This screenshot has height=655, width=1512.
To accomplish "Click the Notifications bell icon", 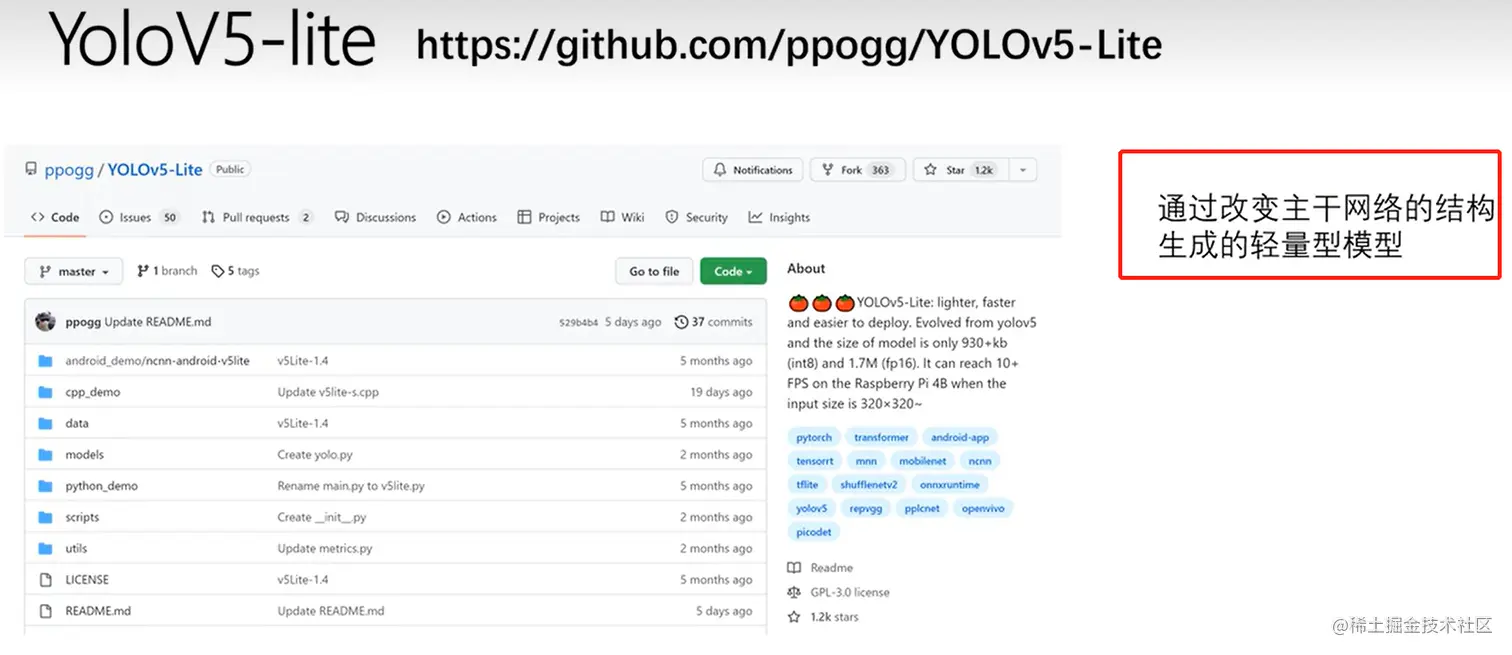I will pos(720,170).
